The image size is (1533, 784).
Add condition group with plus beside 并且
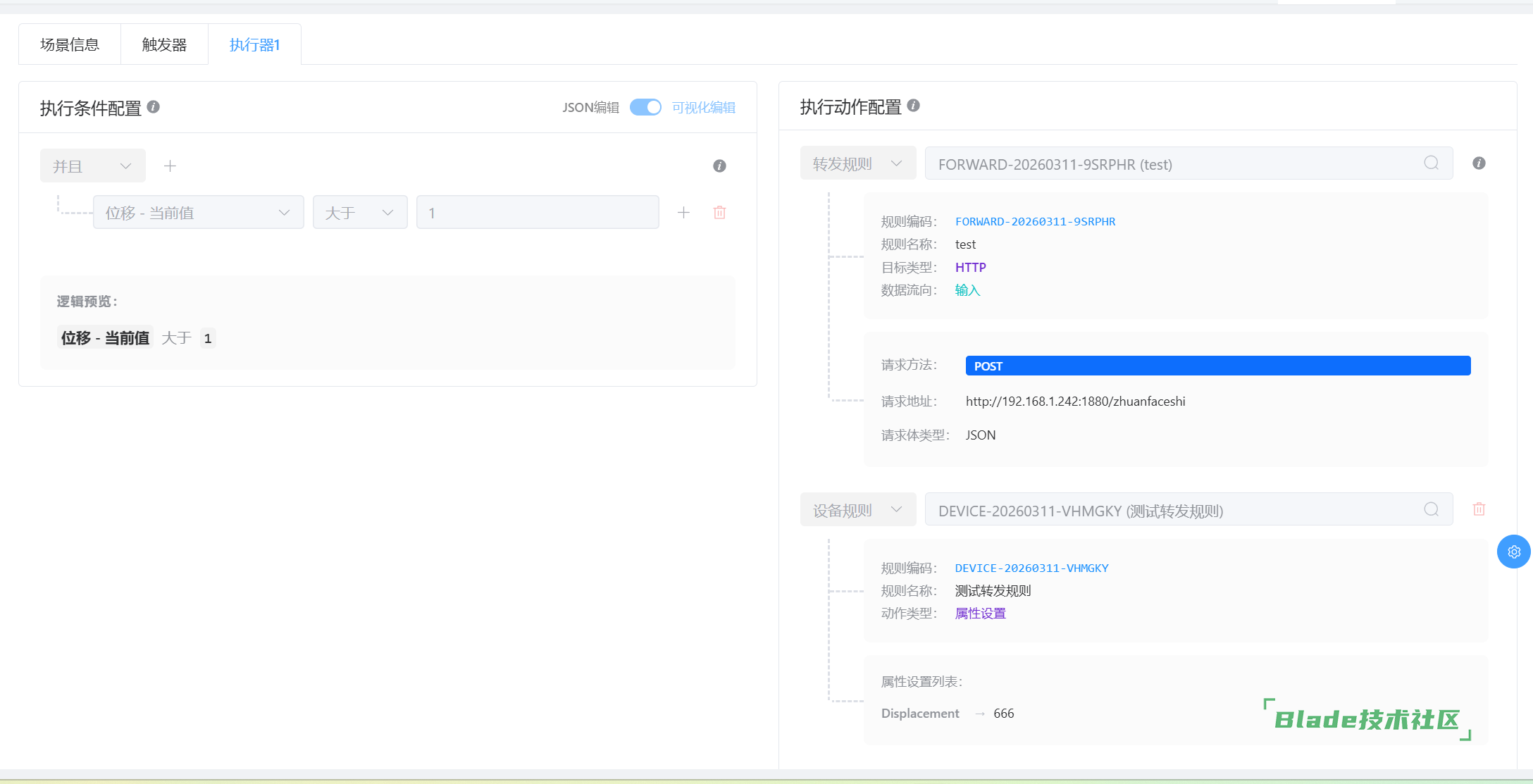[170, 166]
